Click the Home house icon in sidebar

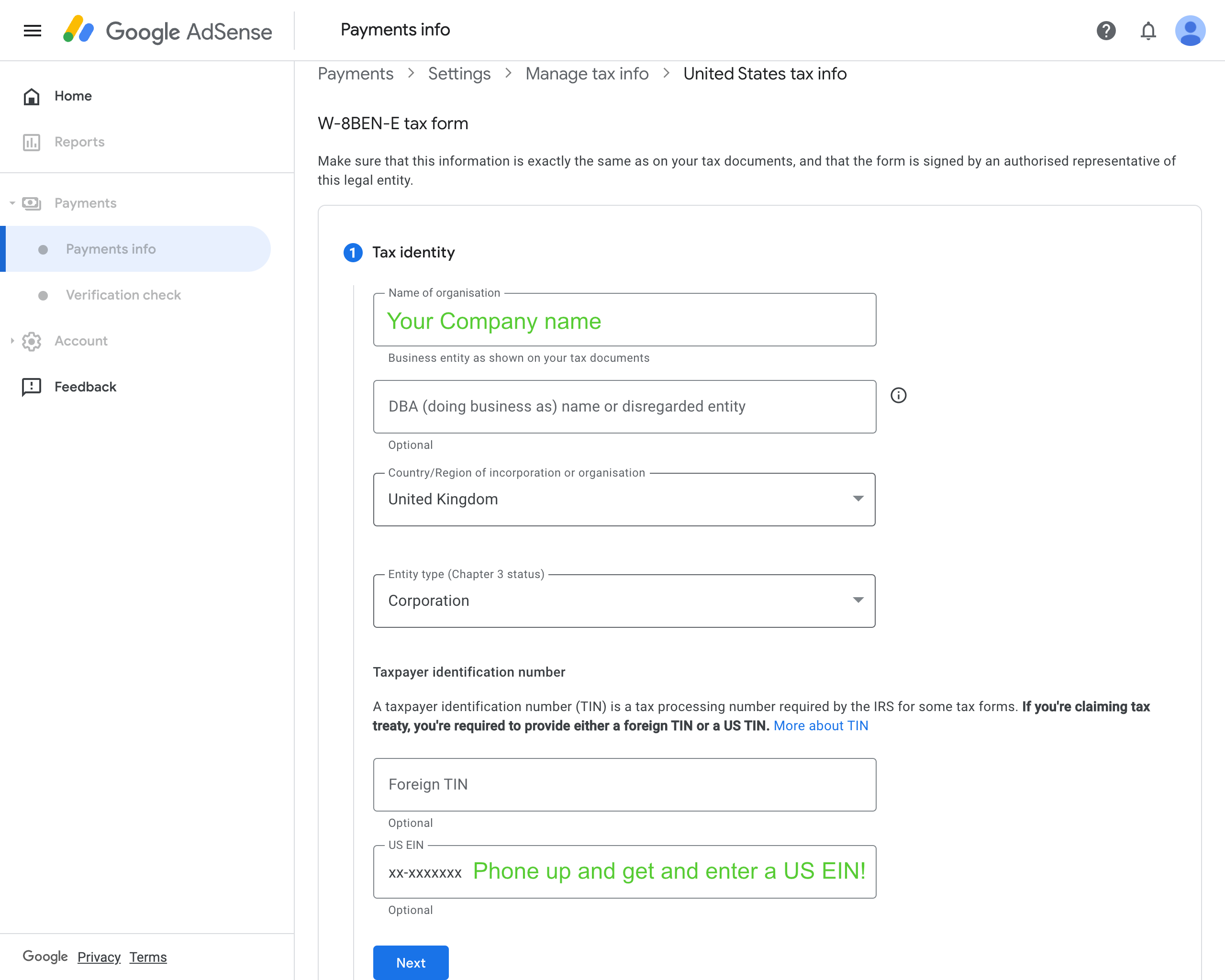31,97
